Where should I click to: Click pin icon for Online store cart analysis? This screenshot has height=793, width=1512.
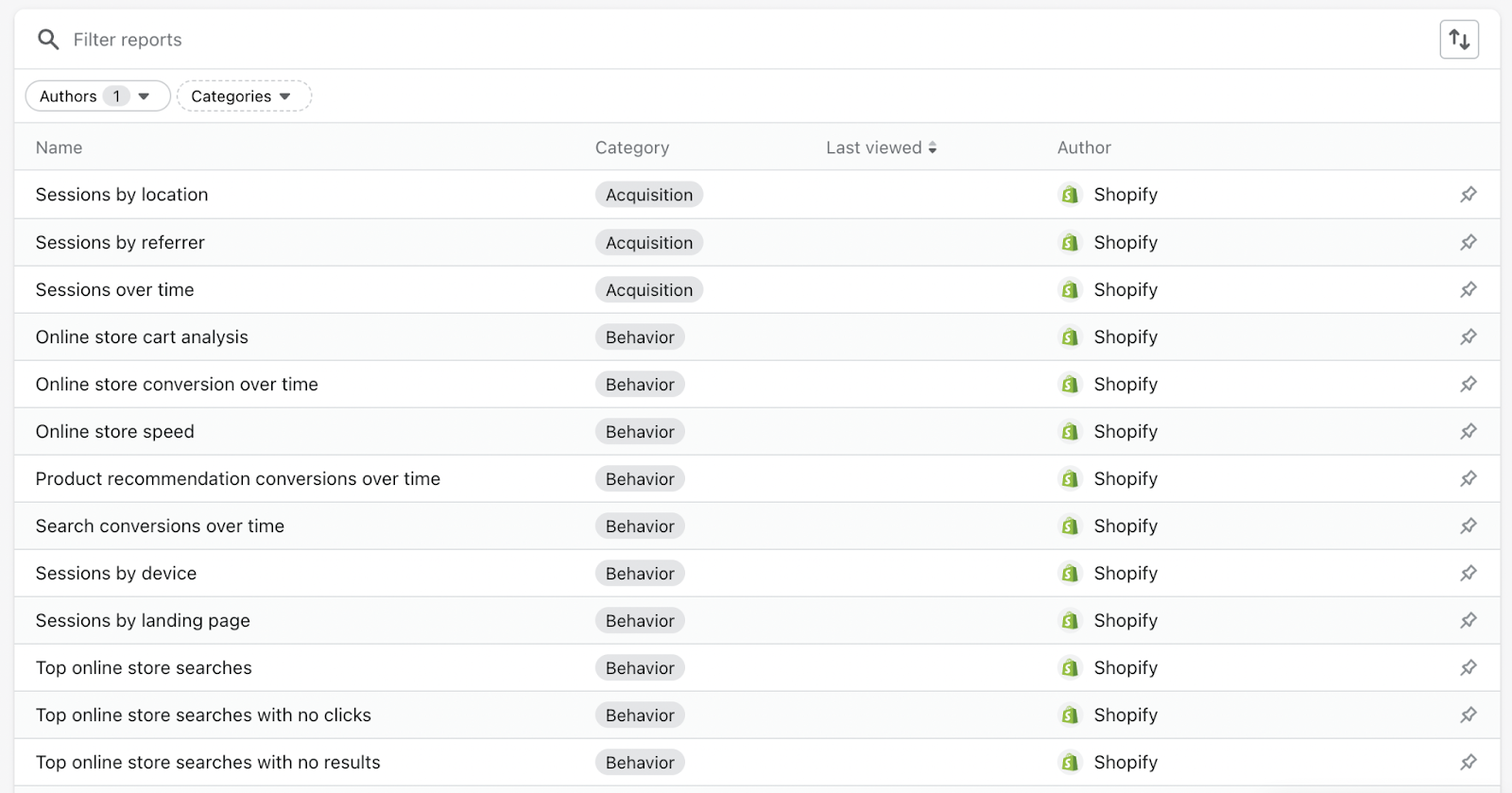click(x=1468, y=336)
